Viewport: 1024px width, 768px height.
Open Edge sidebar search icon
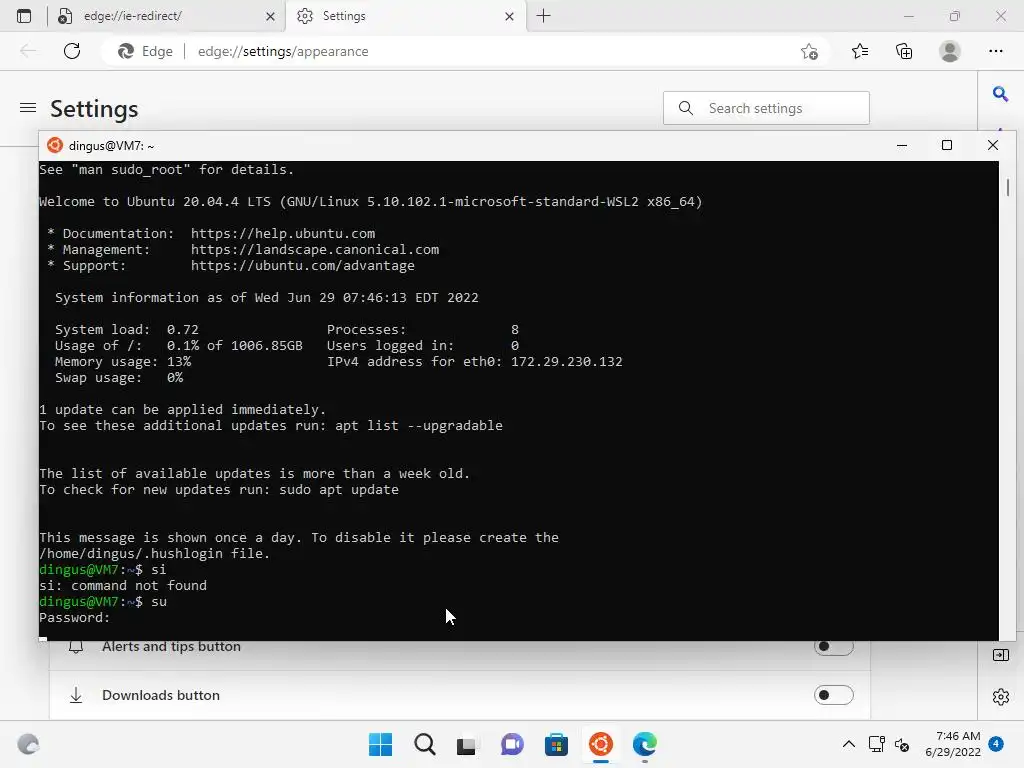1000,94
